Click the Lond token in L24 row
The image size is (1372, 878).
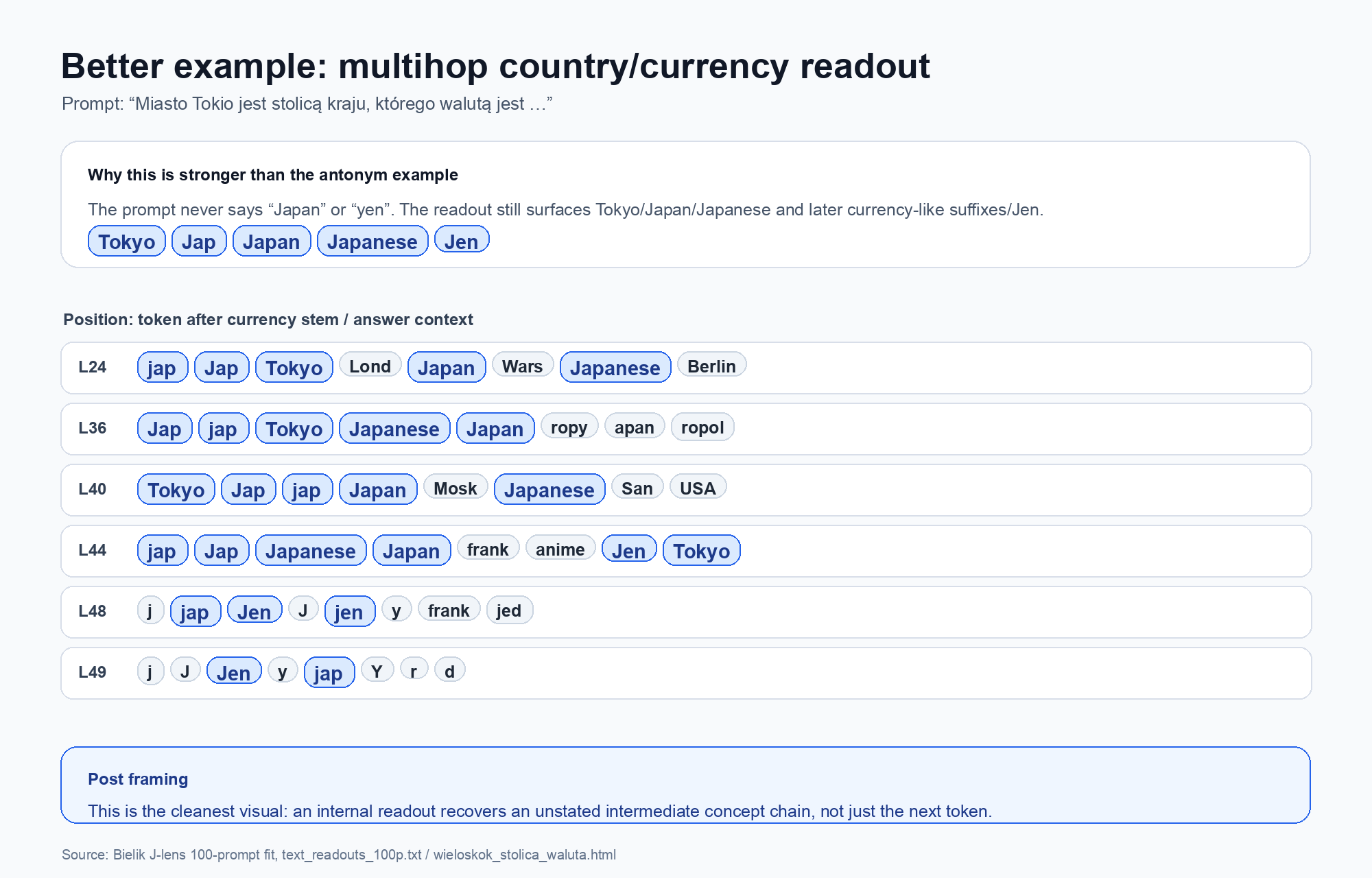pyautogui.click(x=370, y=366)
